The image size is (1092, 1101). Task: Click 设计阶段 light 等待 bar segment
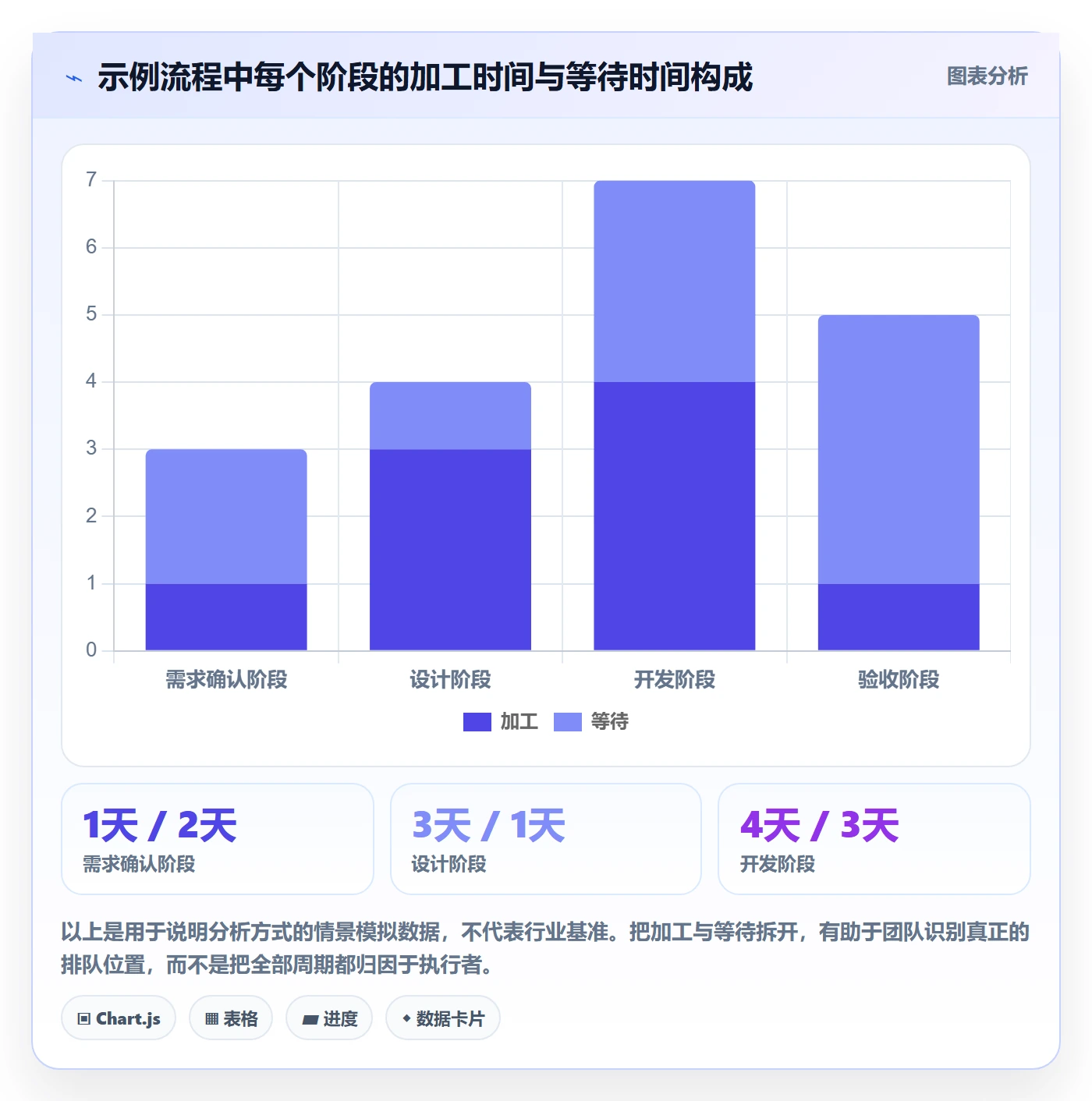click(450, 416)
